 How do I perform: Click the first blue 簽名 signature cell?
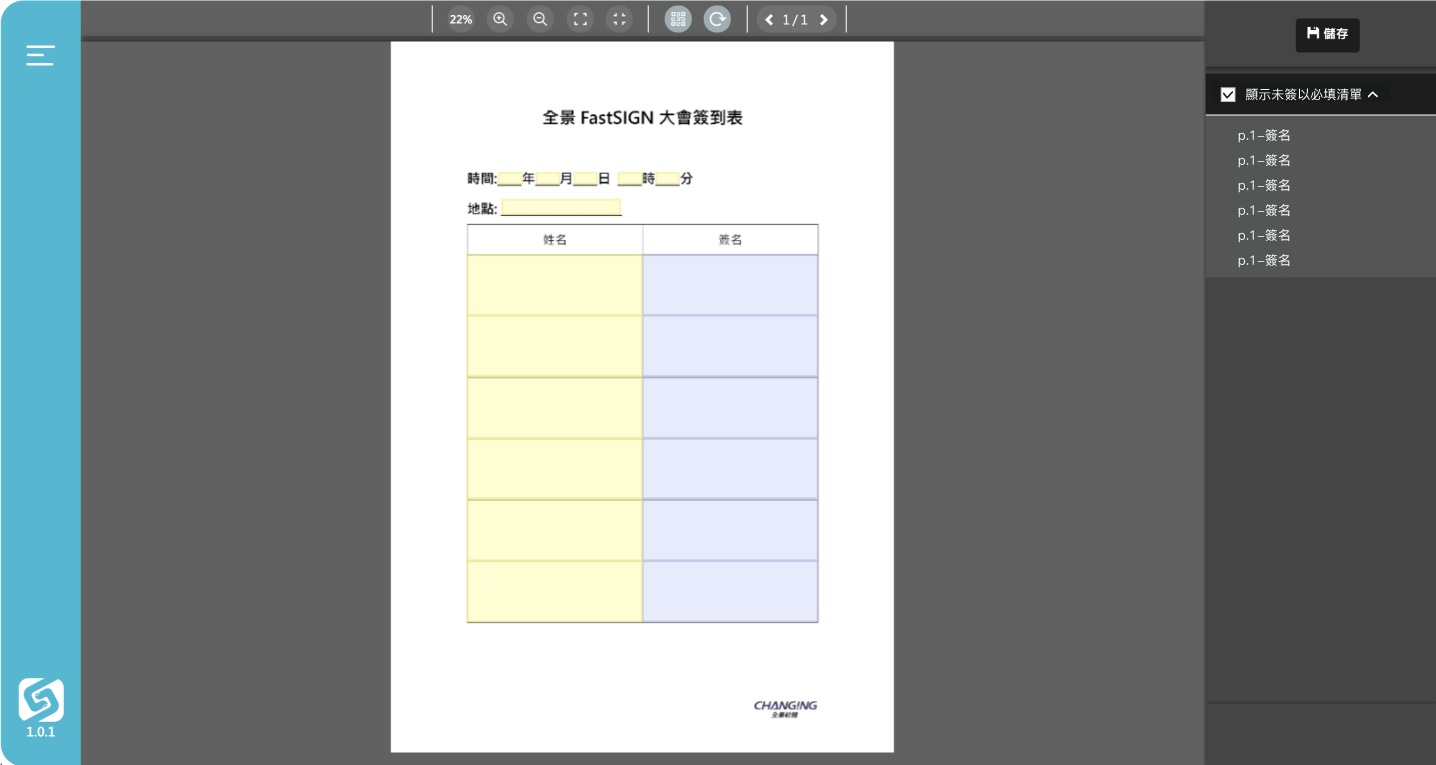pos(730,285)
